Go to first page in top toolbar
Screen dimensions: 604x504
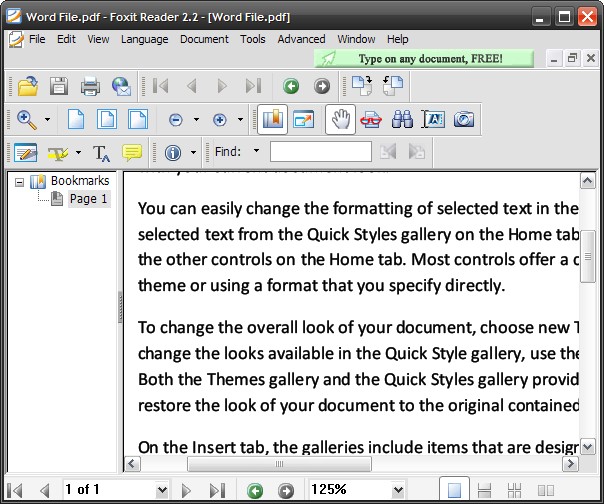[x=161, y=86]
